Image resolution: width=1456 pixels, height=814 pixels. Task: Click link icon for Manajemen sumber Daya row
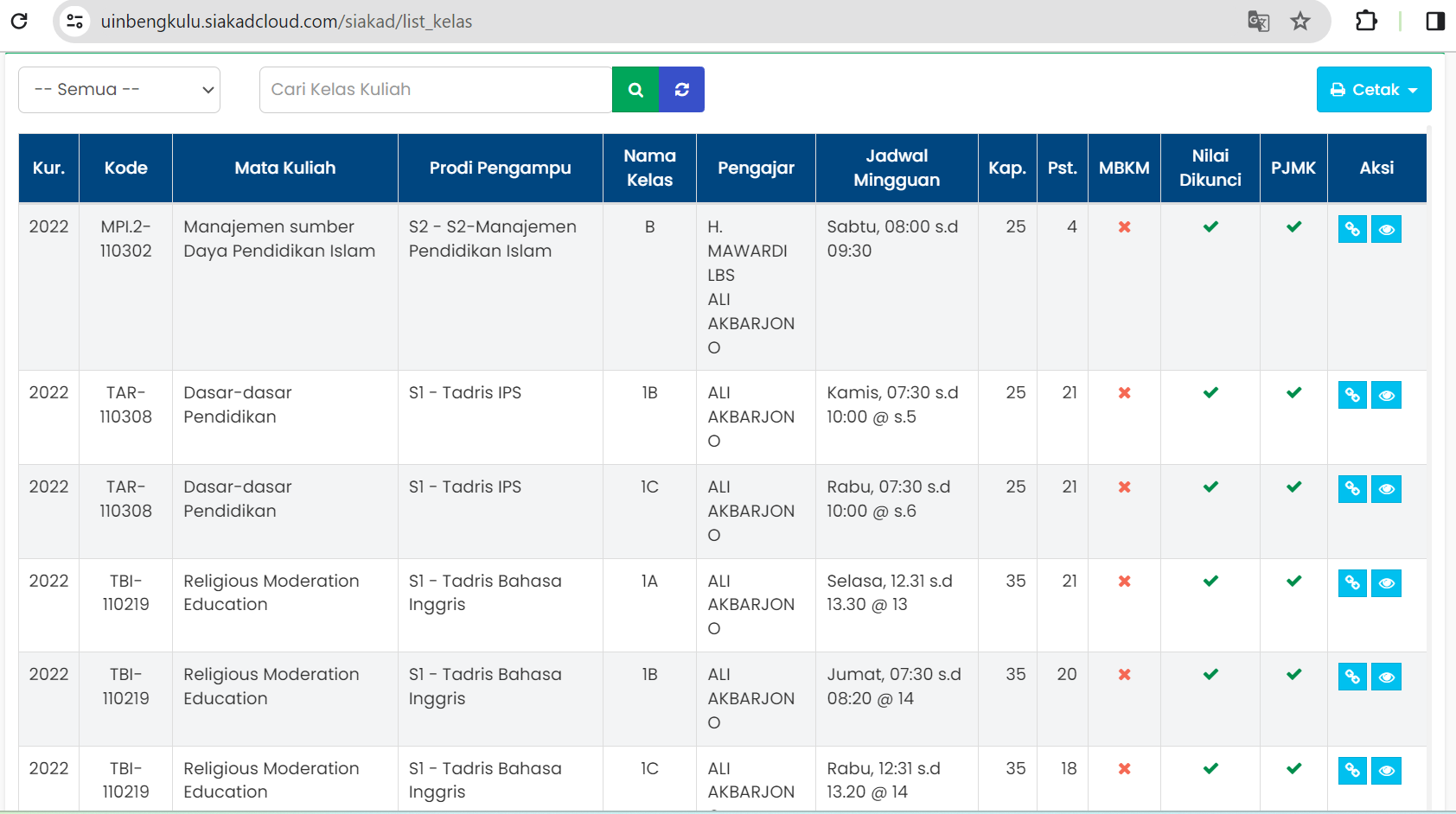pos(1352,229)
